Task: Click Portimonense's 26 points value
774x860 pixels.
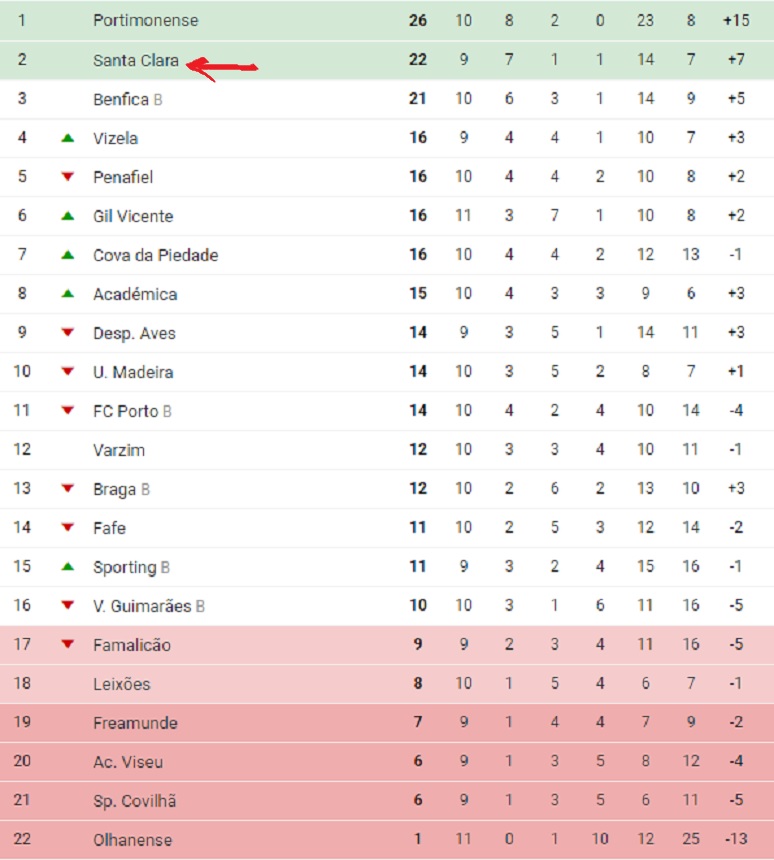Action: click(417, 20)
